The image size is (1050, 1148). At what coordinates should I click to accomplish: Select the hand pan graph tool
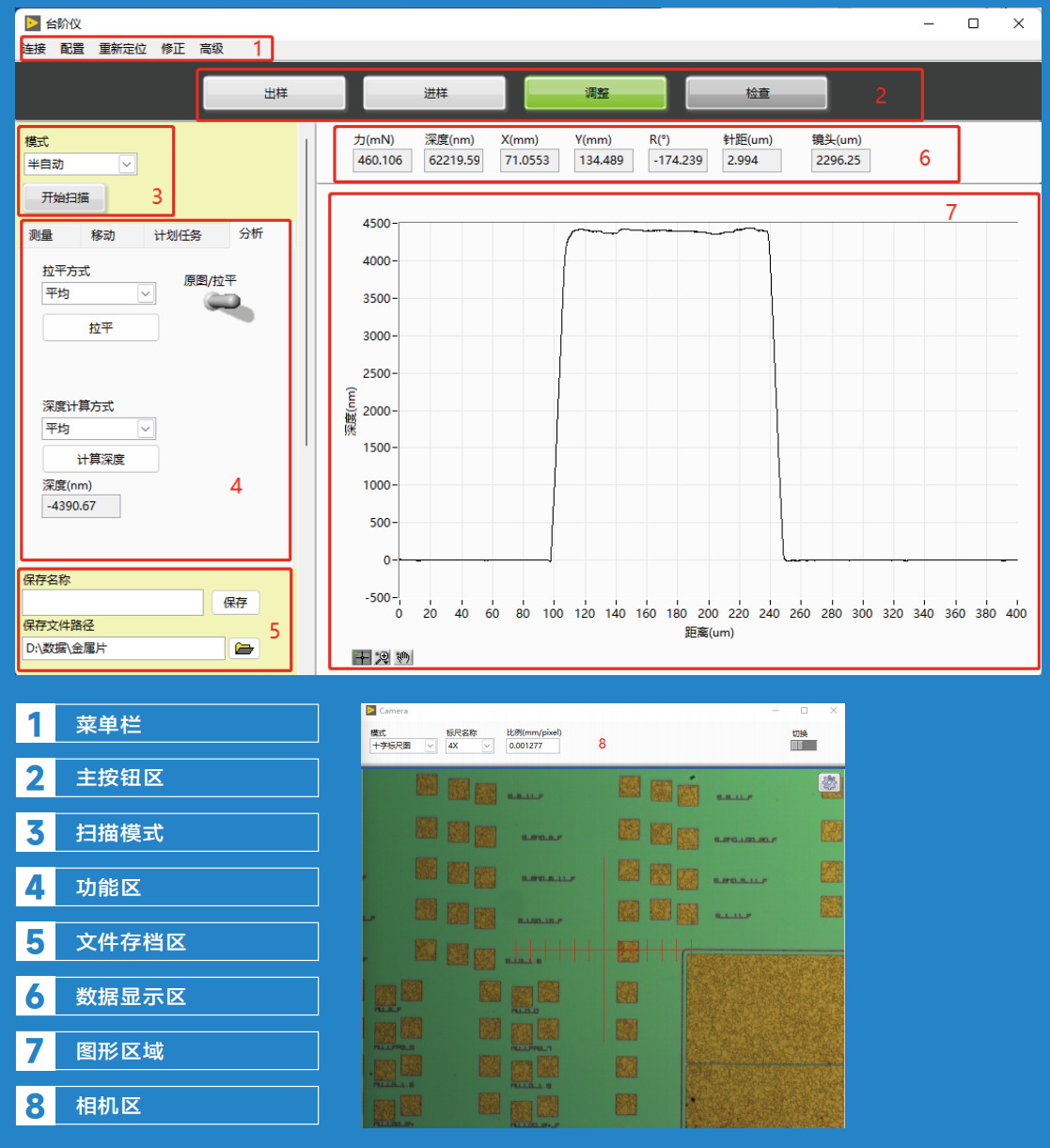point(403,657)
